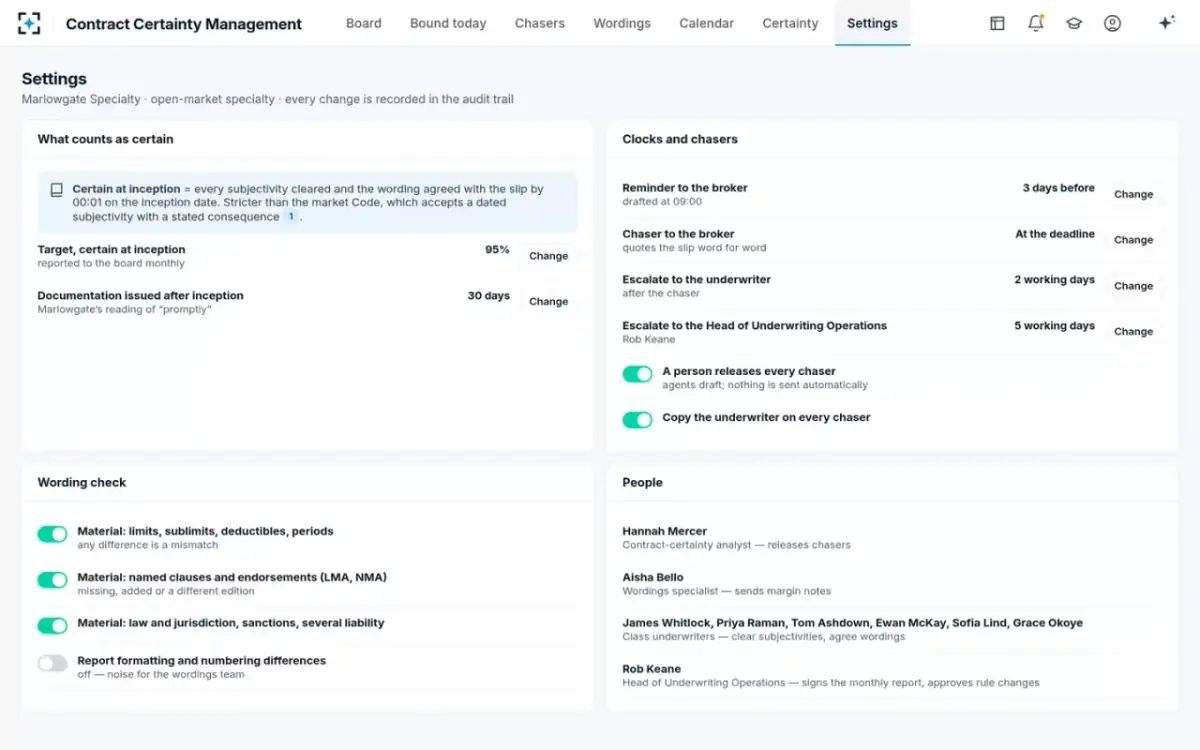The width and height of the screenshot is (1200, 750).
Task: Toggle A person releases every chaser
Action: tap(637, 374)
